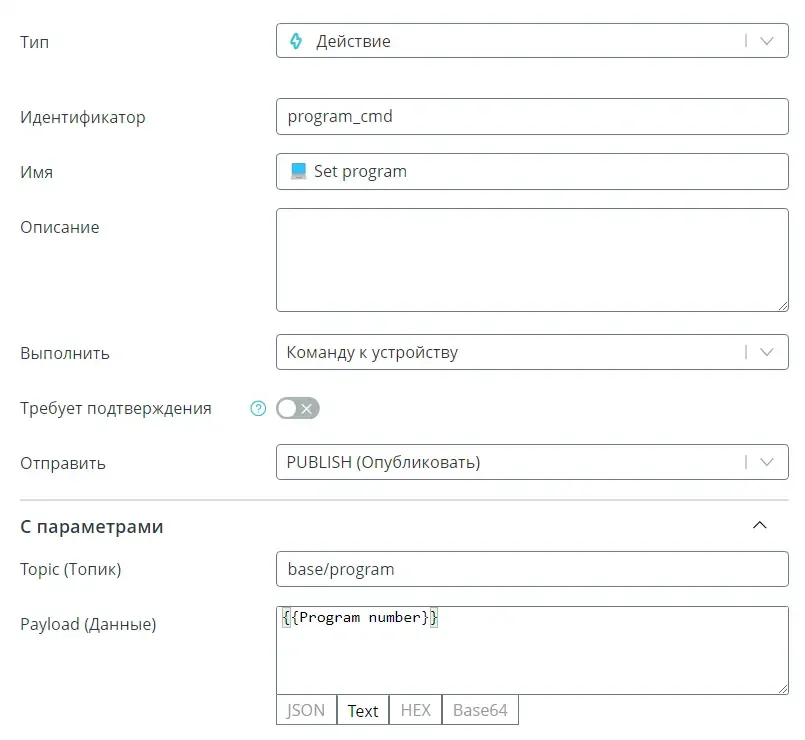Click the Topic field with base/program

532,569
